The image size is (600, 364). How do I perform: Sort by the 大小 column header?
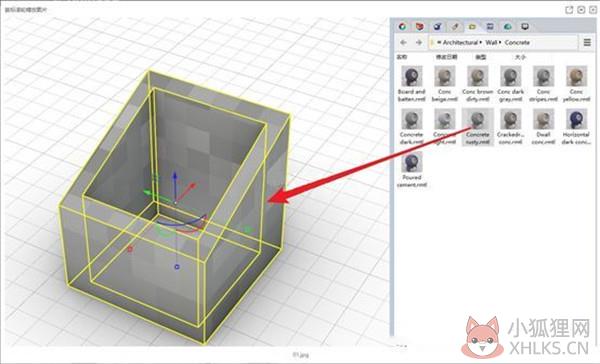[520, 57]
